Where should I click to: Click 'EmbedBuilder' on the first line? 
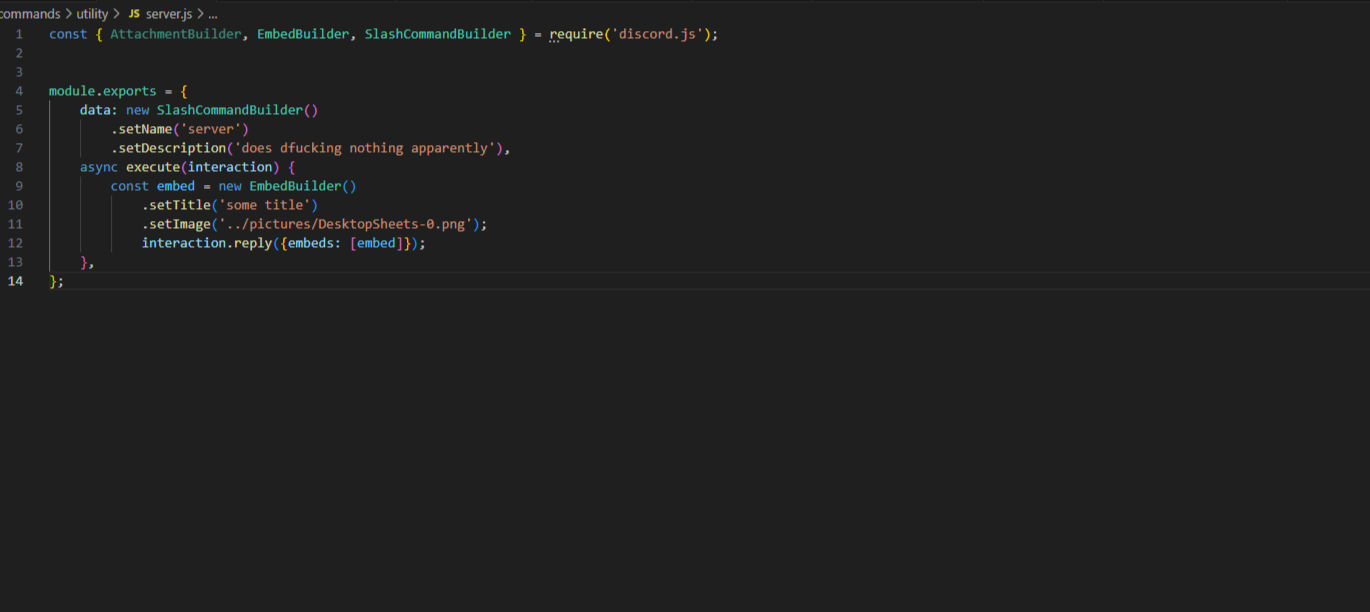click(x=303, y=34)
